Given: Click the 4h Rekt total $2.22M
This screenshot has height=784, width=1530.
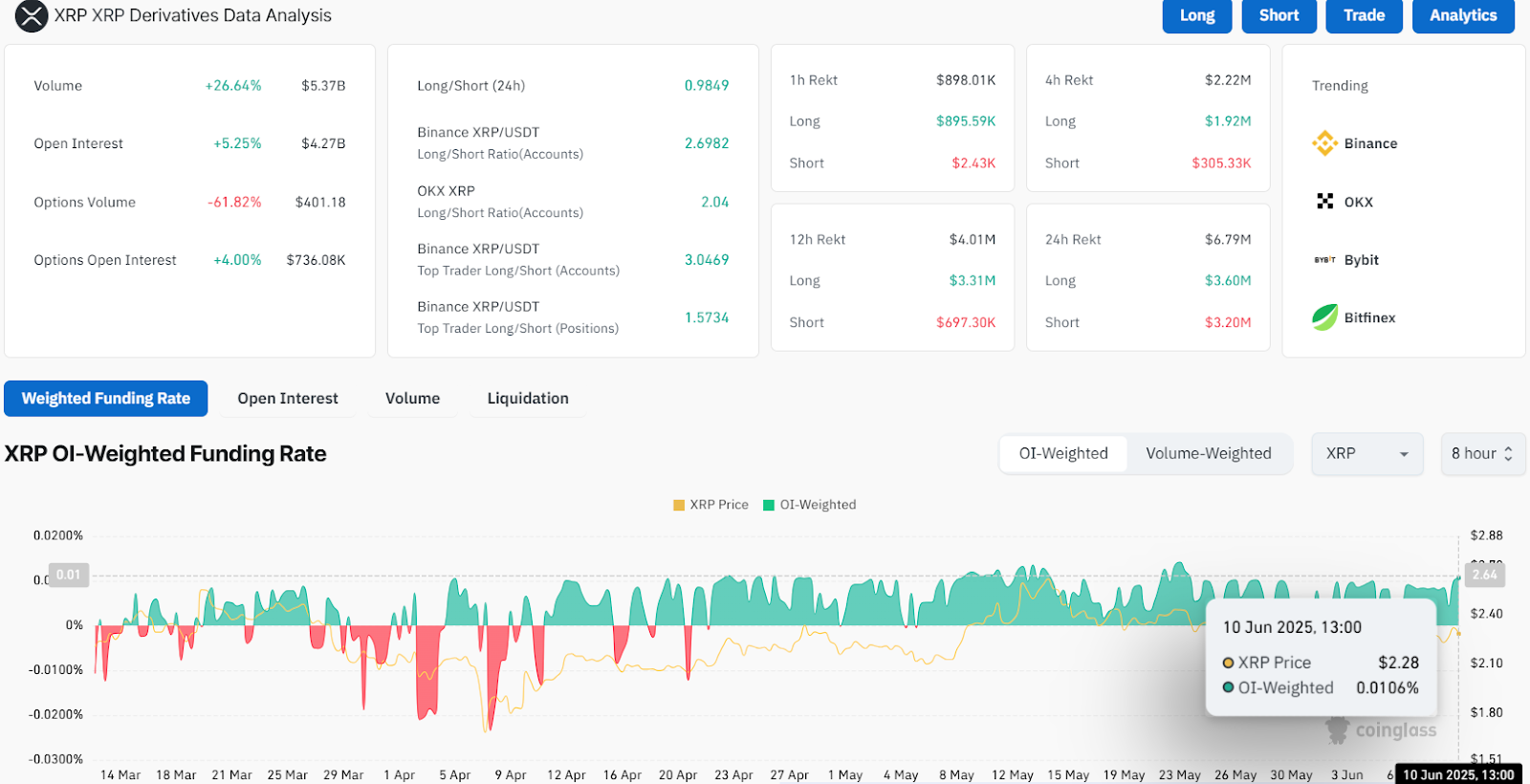Looking at the screenshot, I should pos(1228,80).
